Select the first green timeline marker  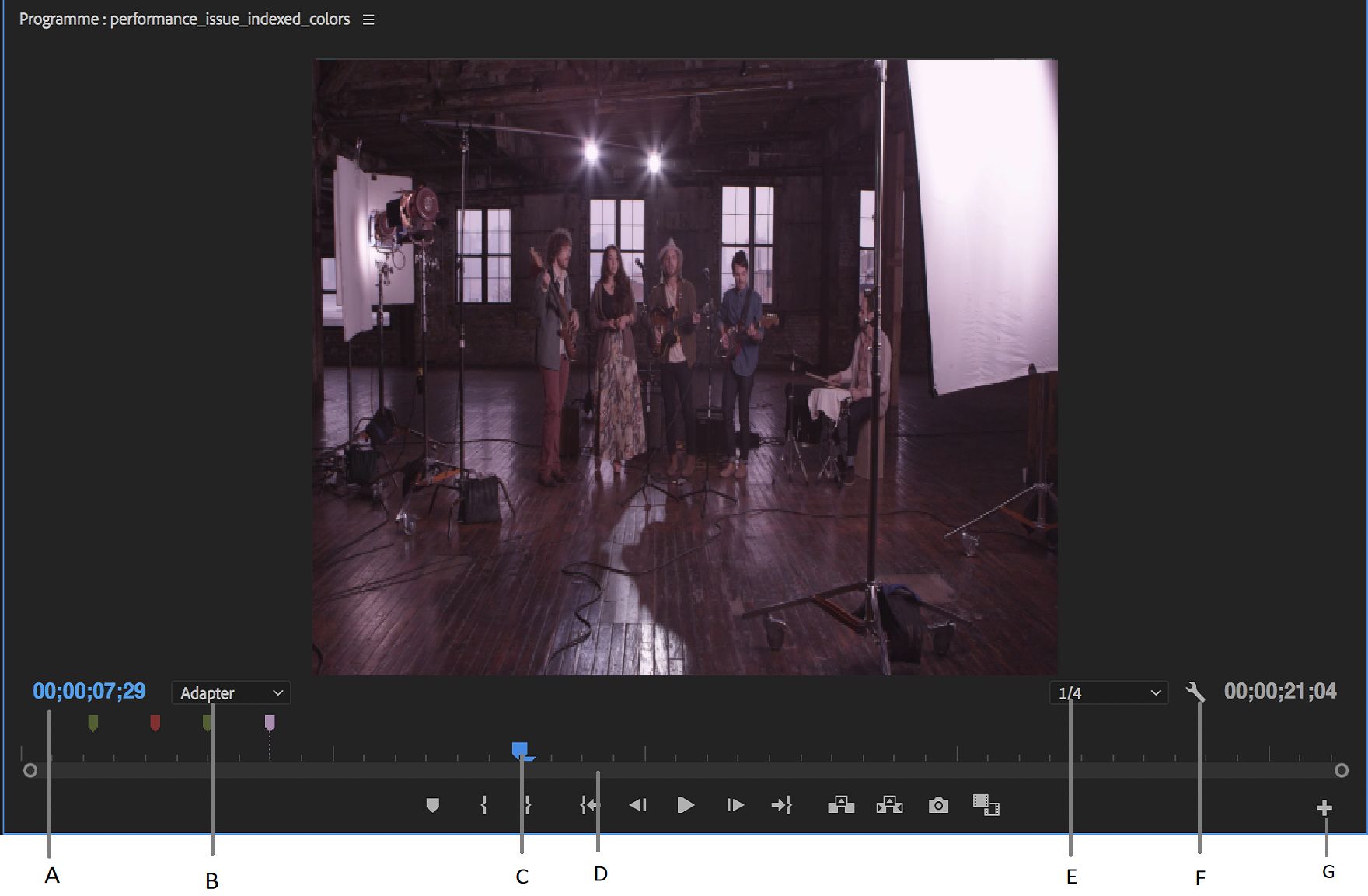pyautogui.click(x=93, y=723)
